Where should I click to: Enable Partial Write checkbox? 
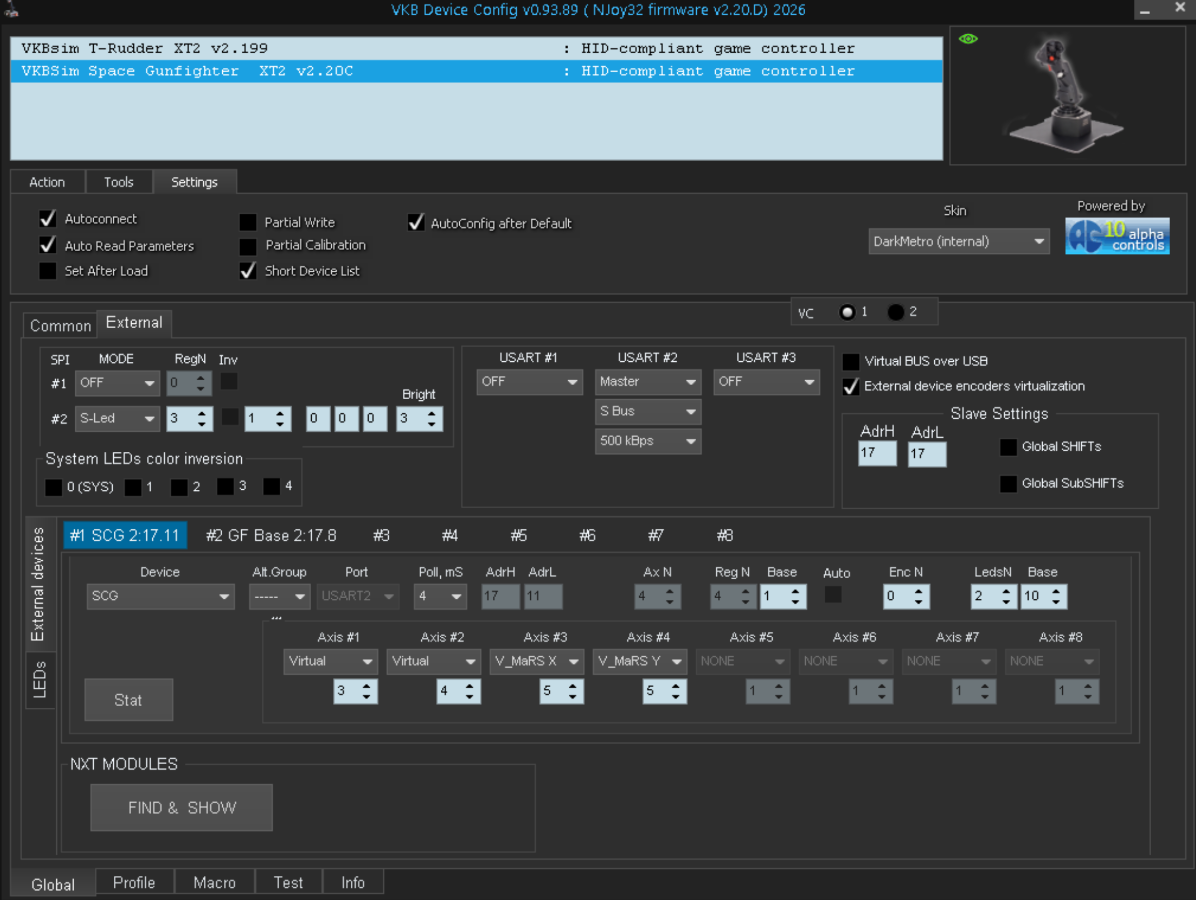coord(248,222)
